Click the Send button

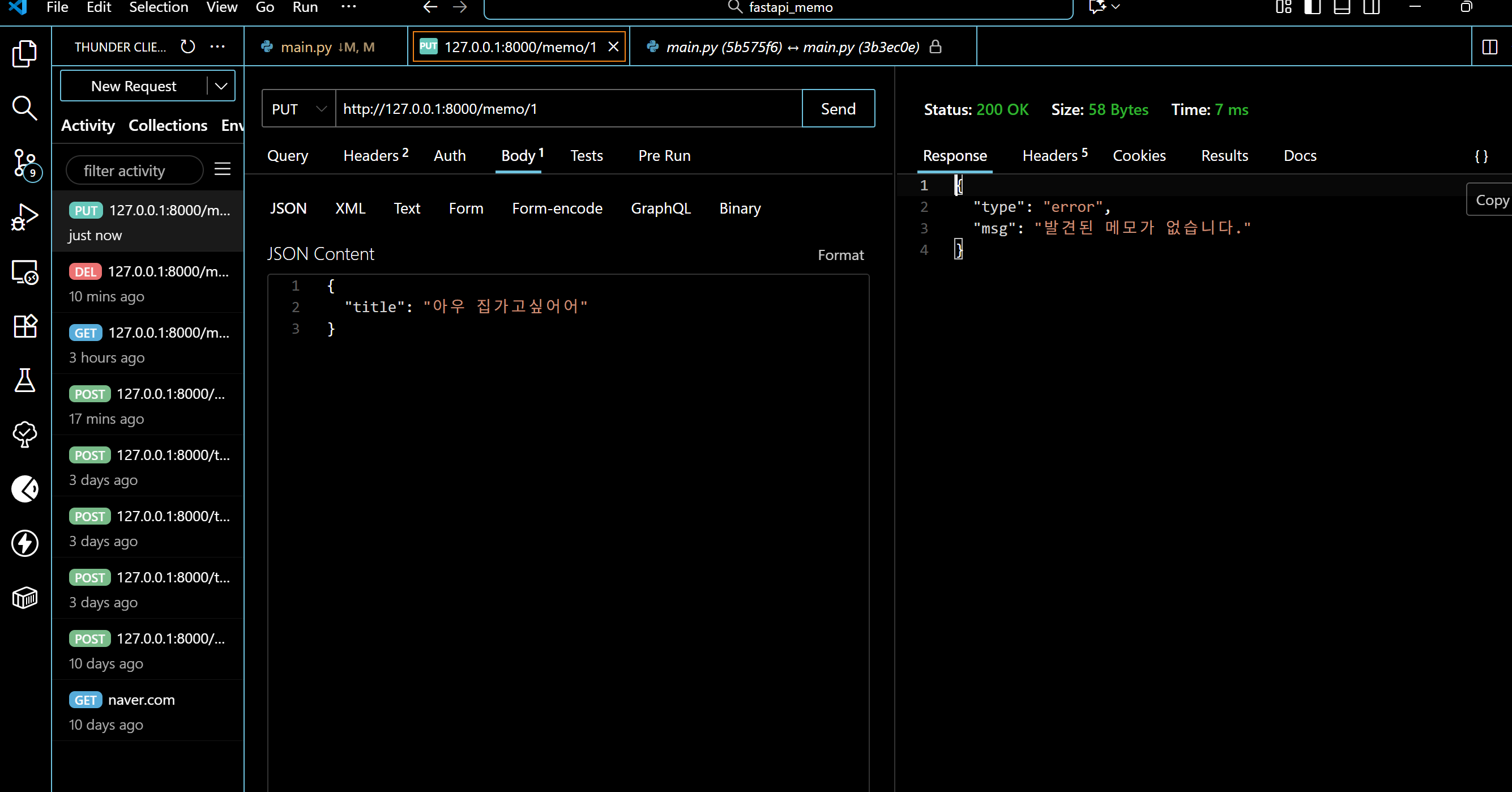click(838, 109)
